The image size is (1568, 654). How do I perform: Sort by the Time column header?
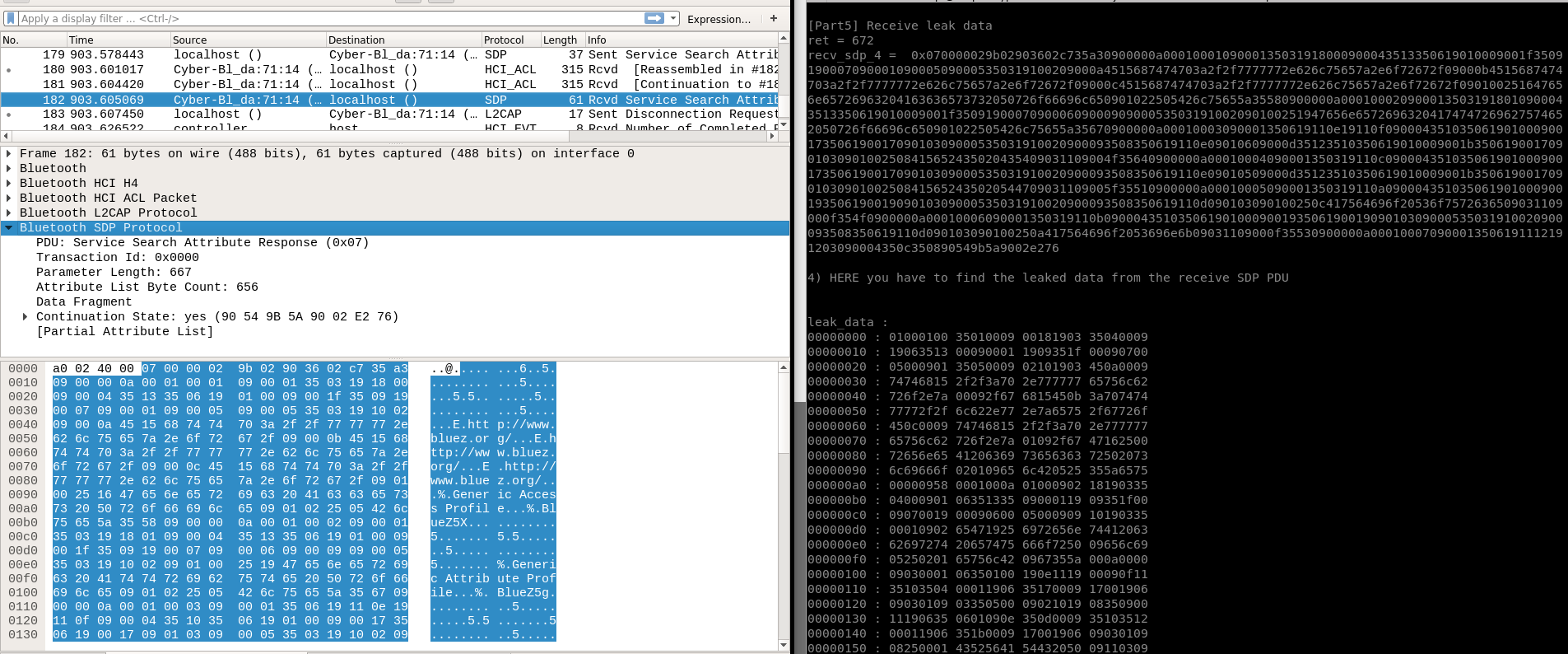[119, 40]
